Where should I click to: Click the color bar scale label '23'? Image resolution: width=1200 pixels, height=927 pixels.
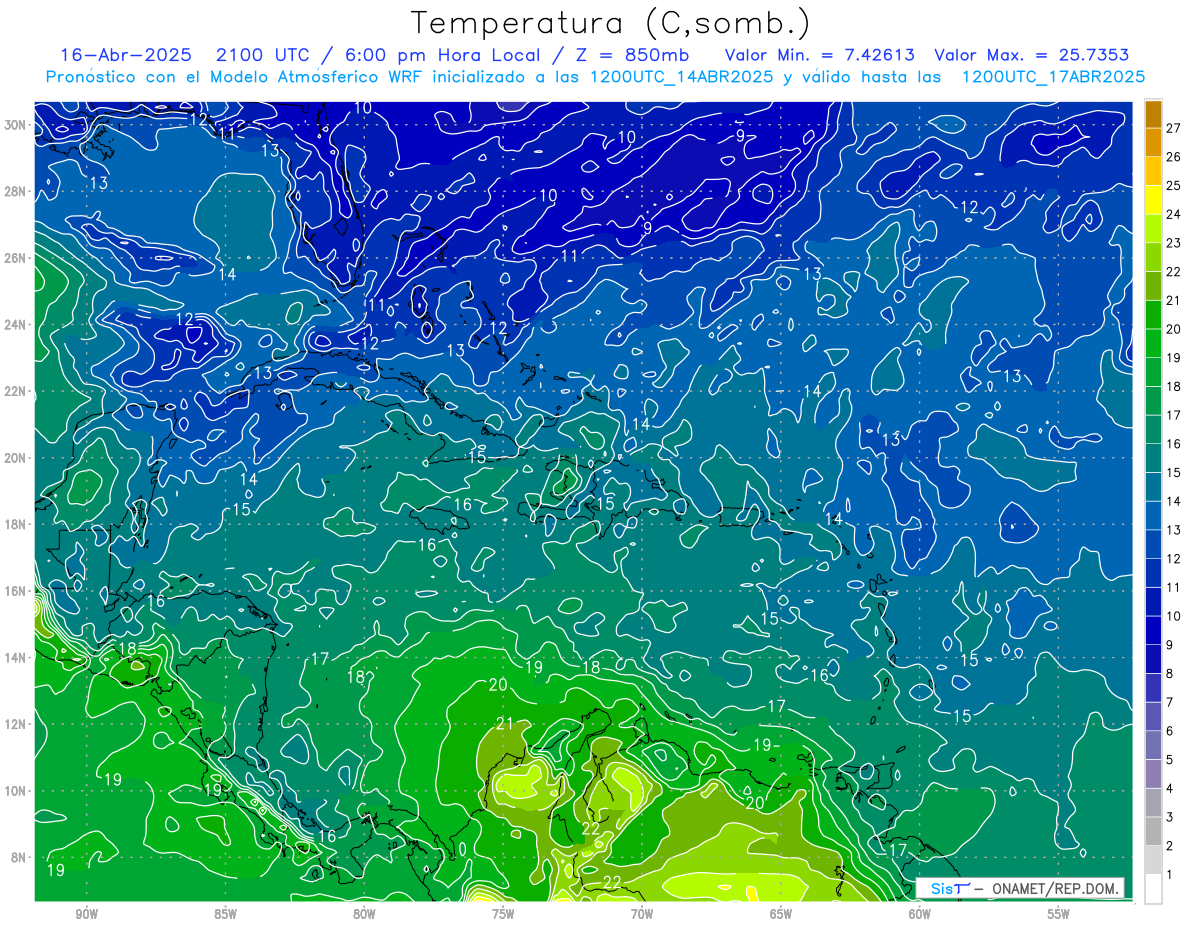click(1173, 243)
